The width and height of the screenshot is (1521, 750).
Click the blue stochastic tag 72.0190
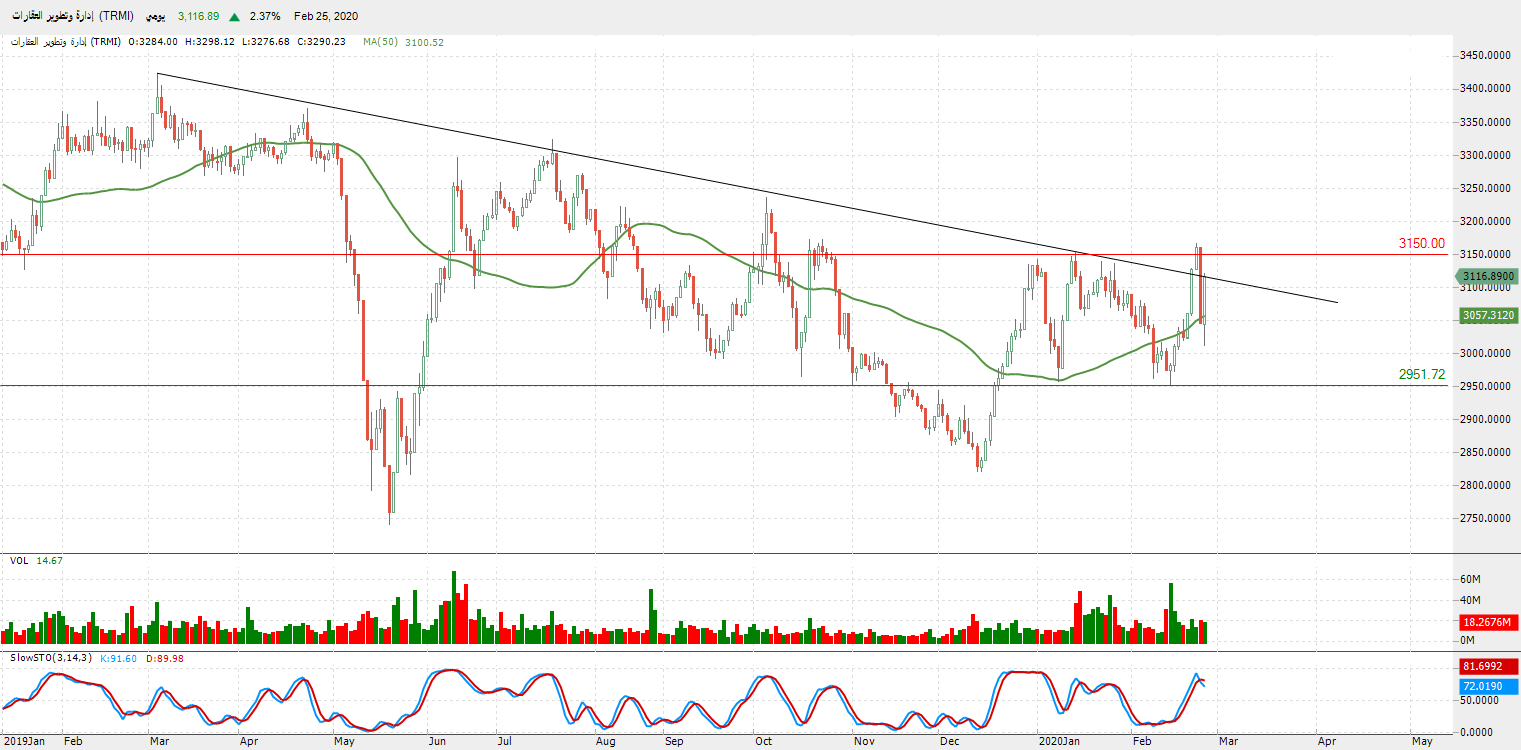(1488, 686)
